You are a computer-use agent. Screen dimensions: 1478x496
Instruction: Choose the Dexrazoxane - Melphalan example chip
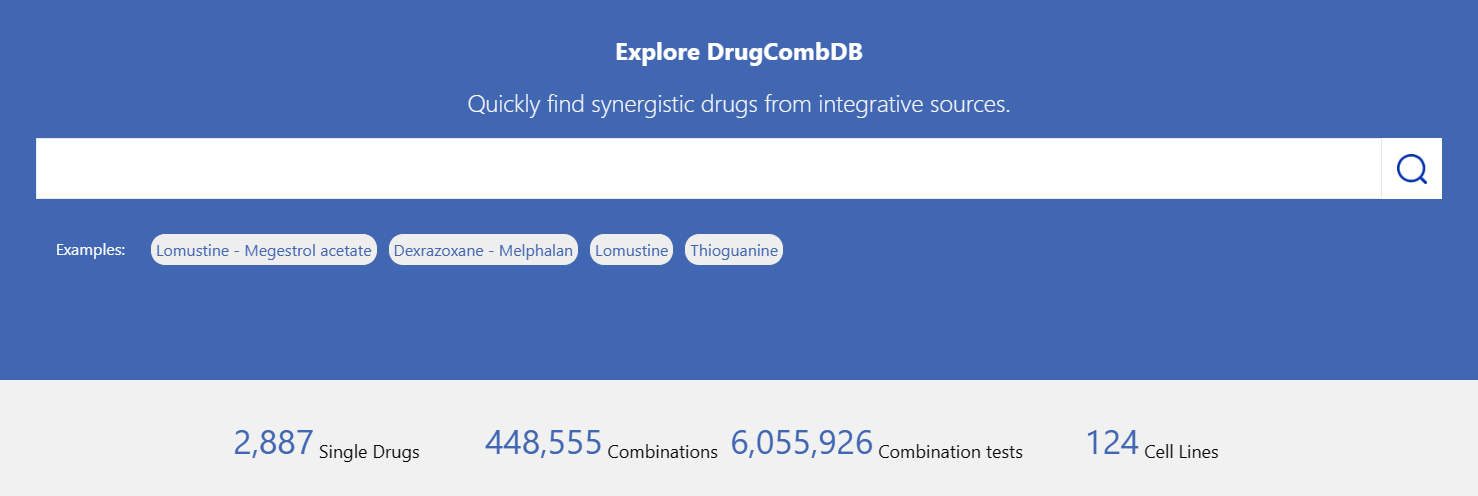click(483, 250)
